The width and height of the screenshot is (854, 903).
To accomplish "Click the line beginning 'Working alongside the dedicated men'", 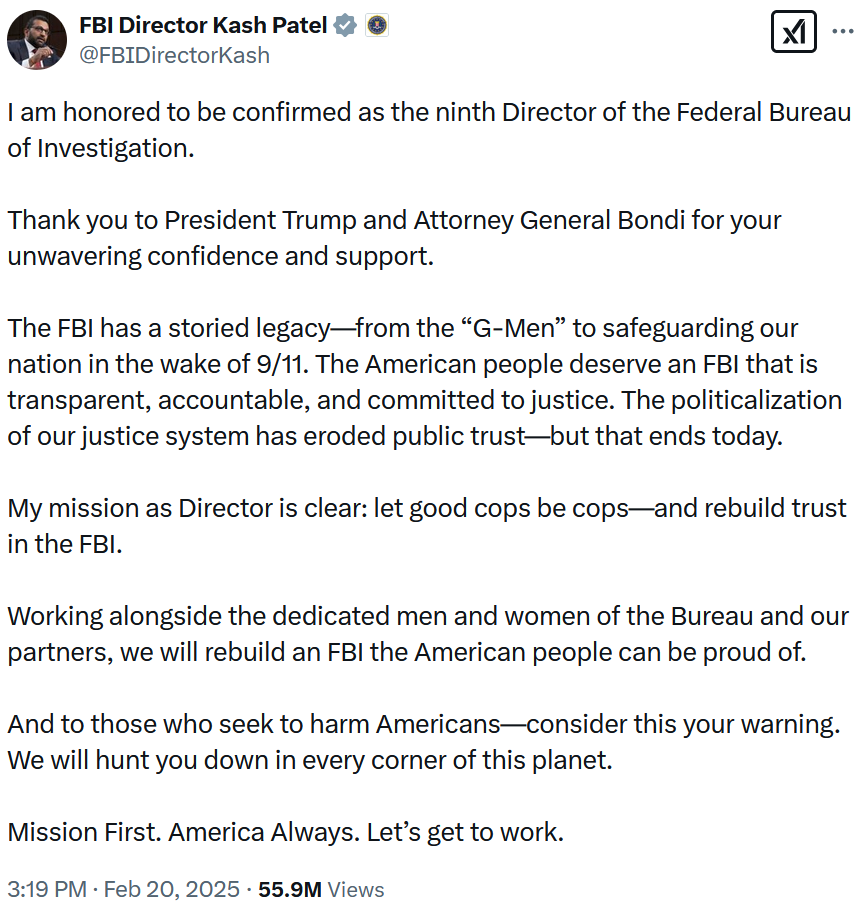I will click(x=428, y=616).
